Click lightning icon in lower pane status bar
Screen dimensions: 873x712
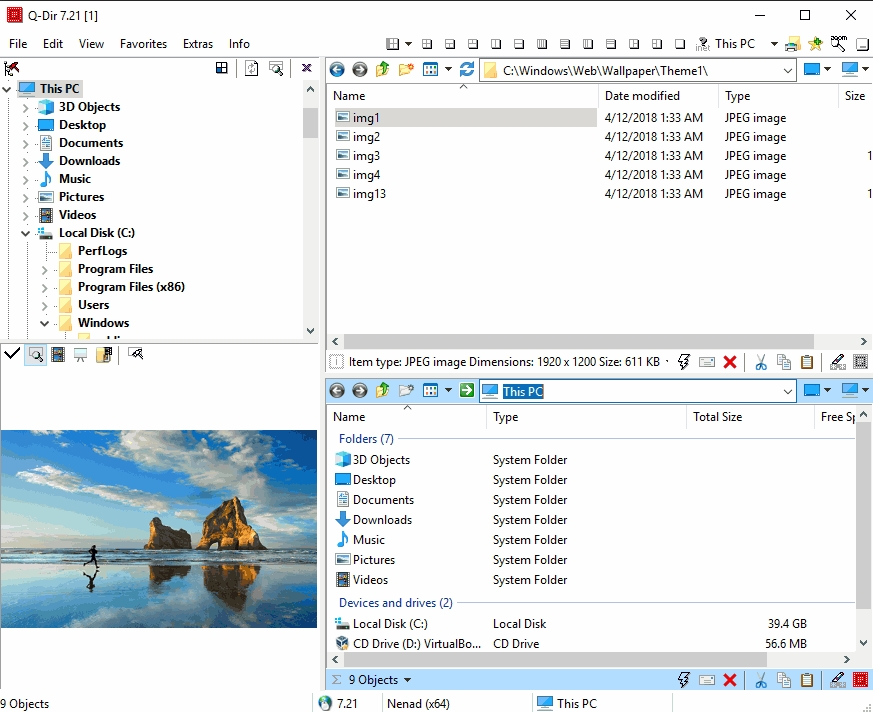pos(684,680)
